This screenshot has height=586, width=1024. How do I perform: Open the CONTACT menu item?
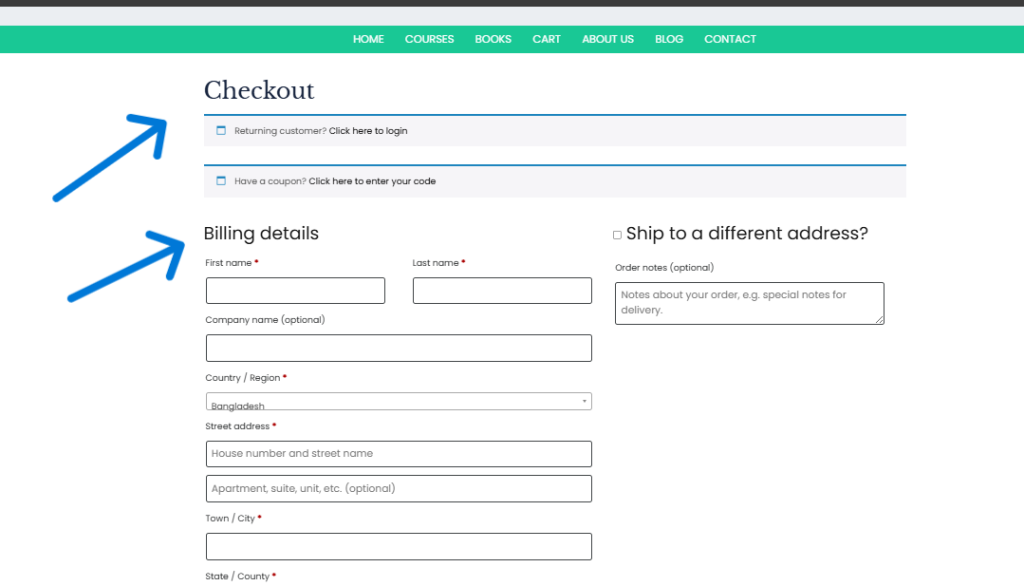click(730, 39)
